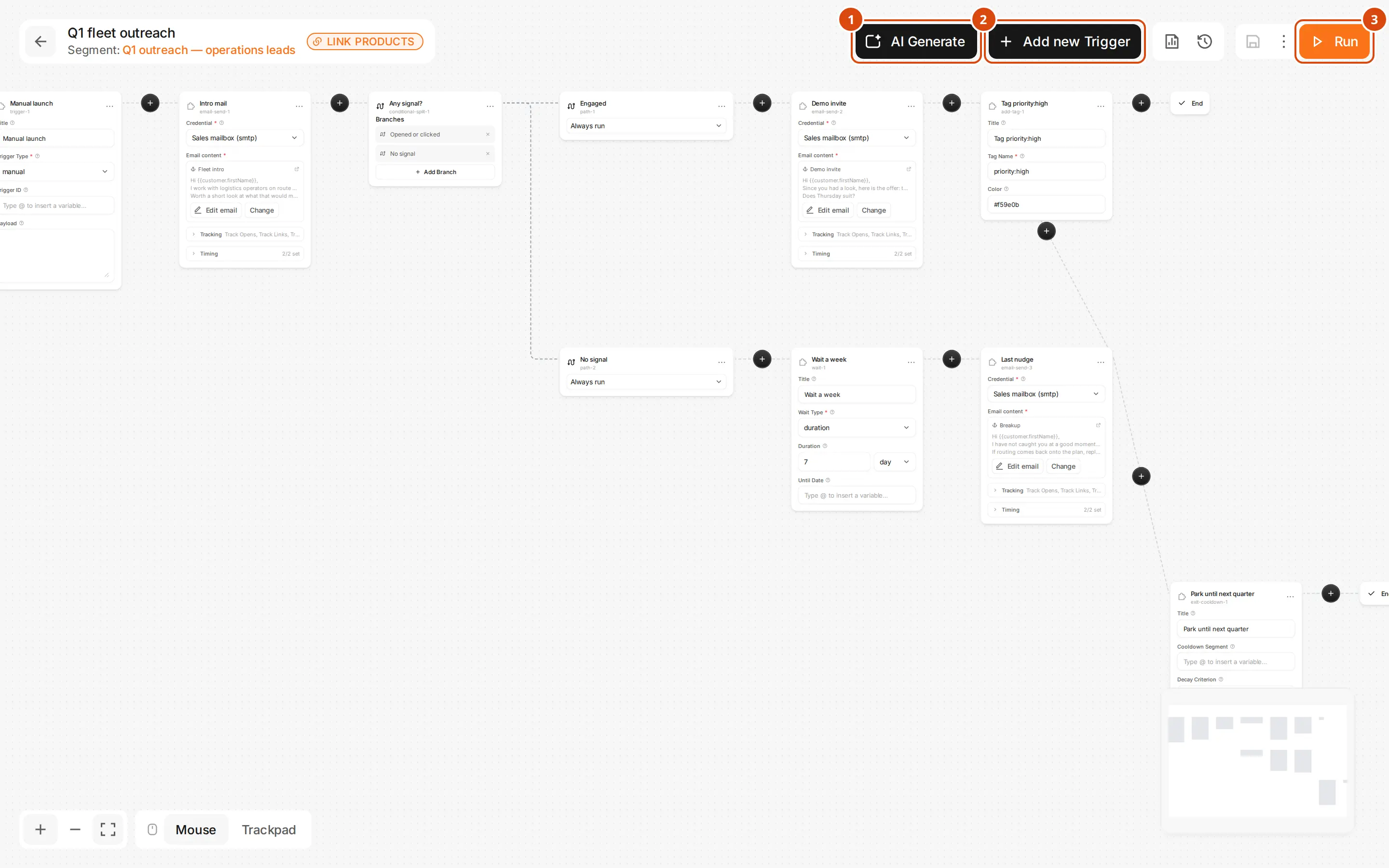The width and height of the screenshot is (1389, 868).
Task: Click the canvas minimap thumbnail
Action: (x=1257, y=760)
